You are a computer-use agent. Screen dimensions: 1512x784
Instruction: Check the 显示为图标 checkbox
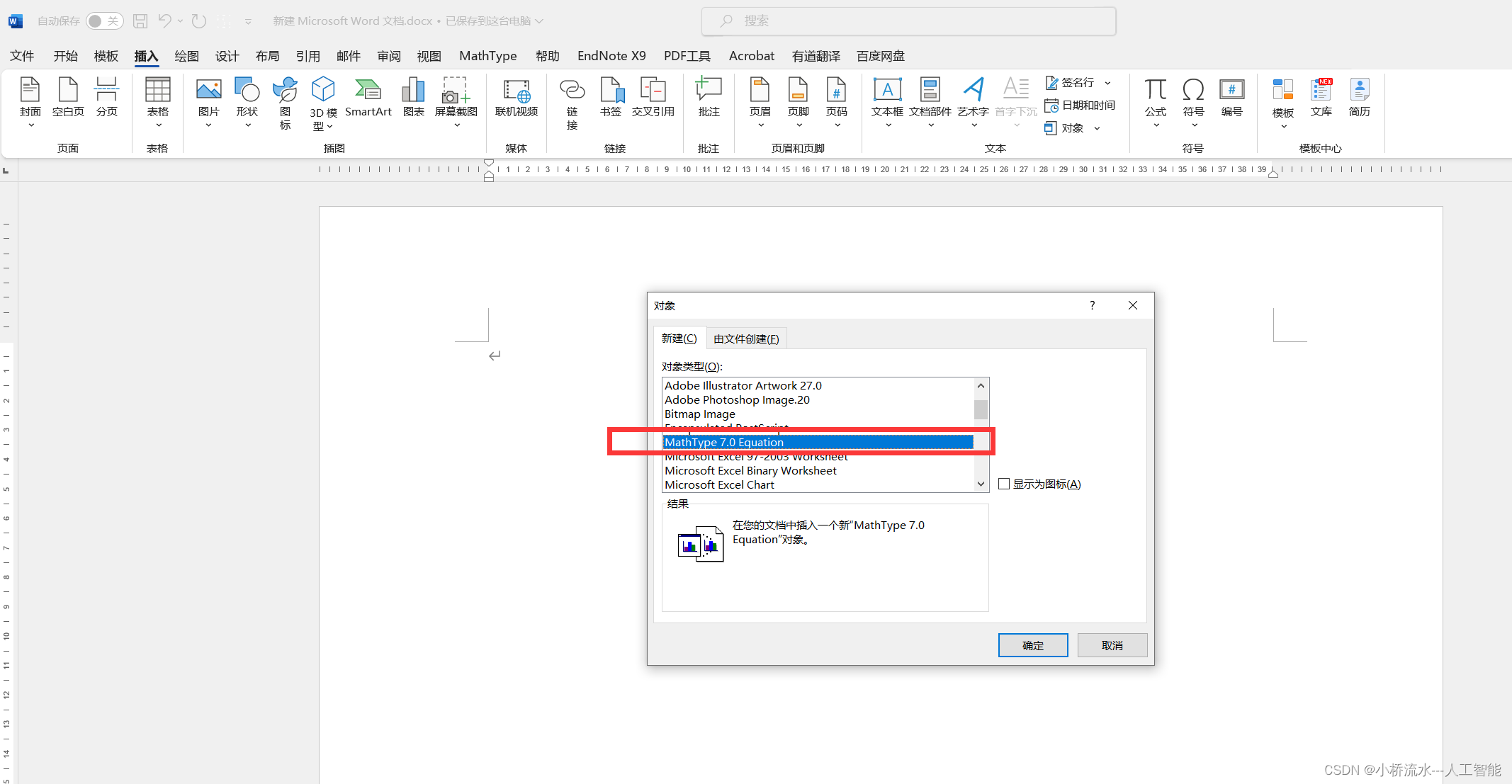point(1004,484)
